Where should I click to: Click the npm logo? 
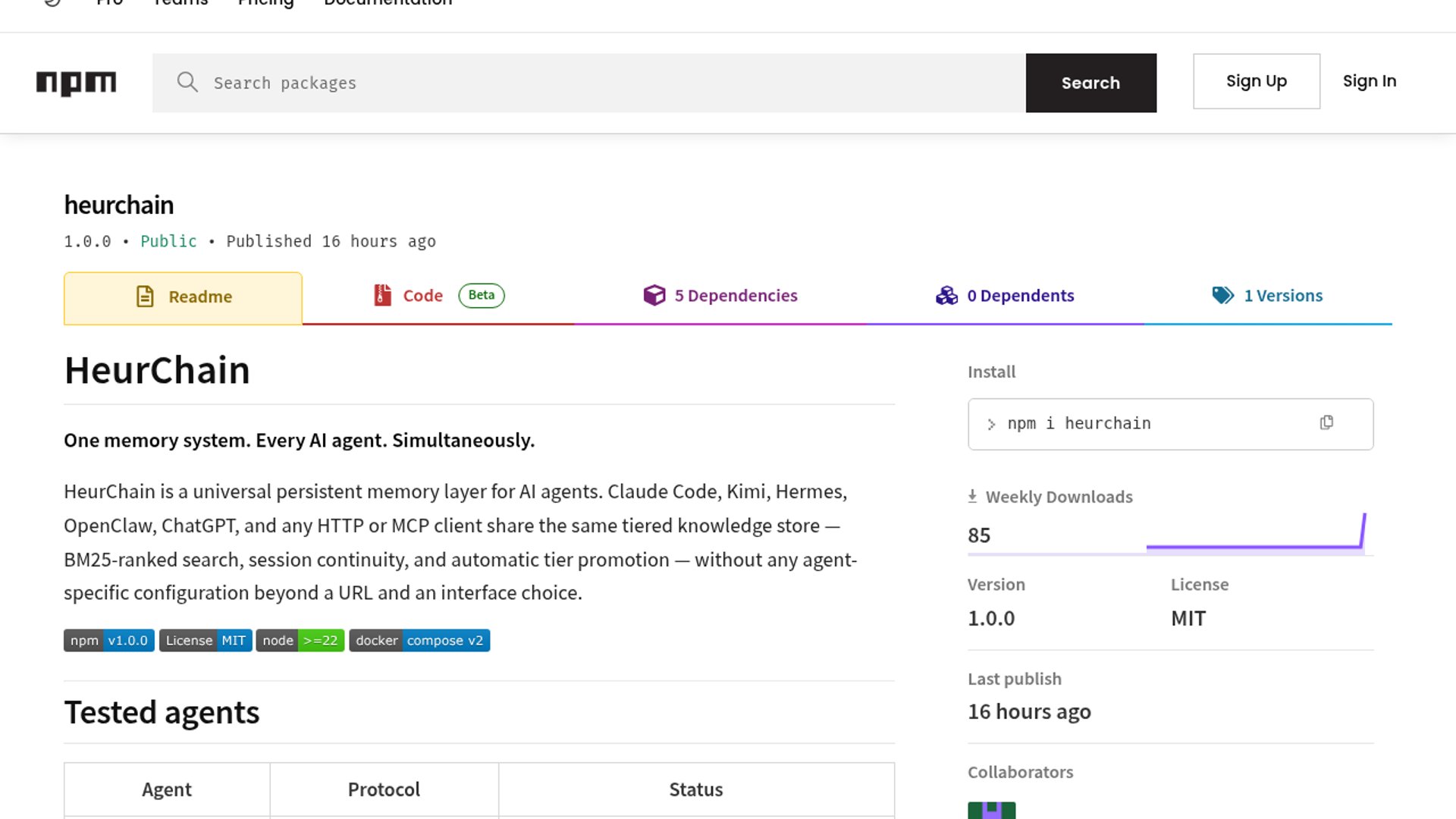(x=76, y=83)
